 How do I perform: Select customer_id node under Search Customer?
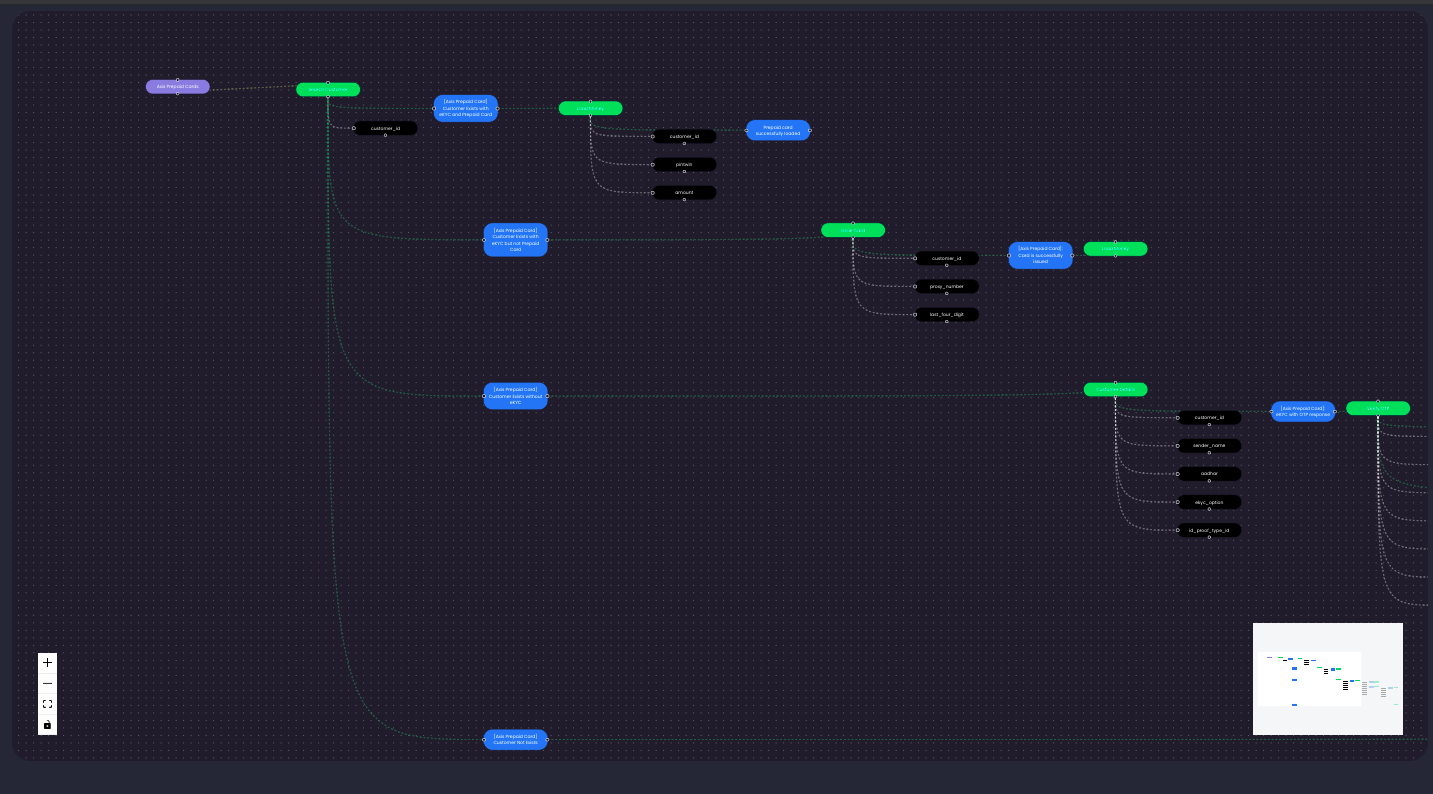(x=385, y=128)
